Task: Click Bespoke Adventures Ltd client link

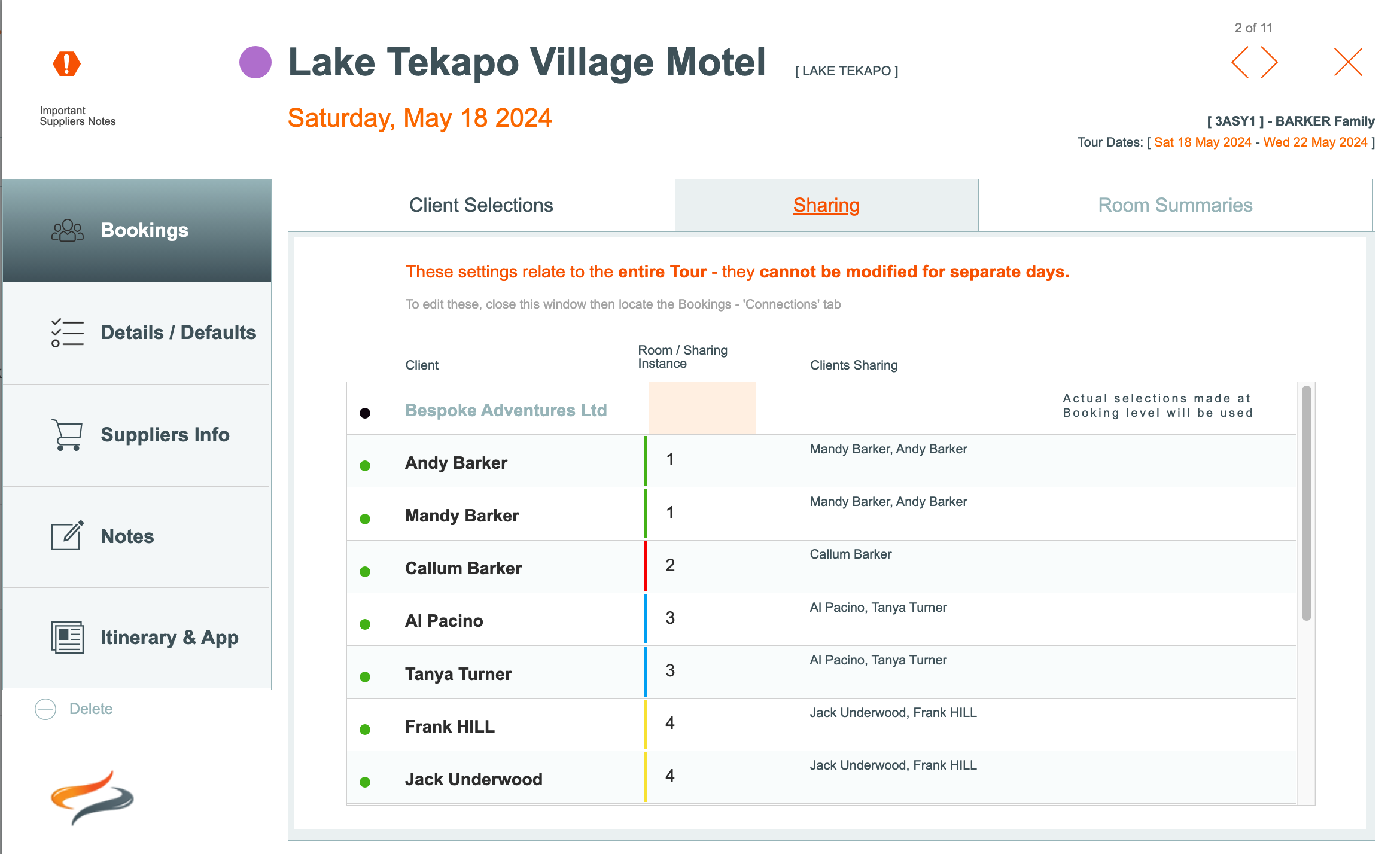Action: tap(506, 410)
